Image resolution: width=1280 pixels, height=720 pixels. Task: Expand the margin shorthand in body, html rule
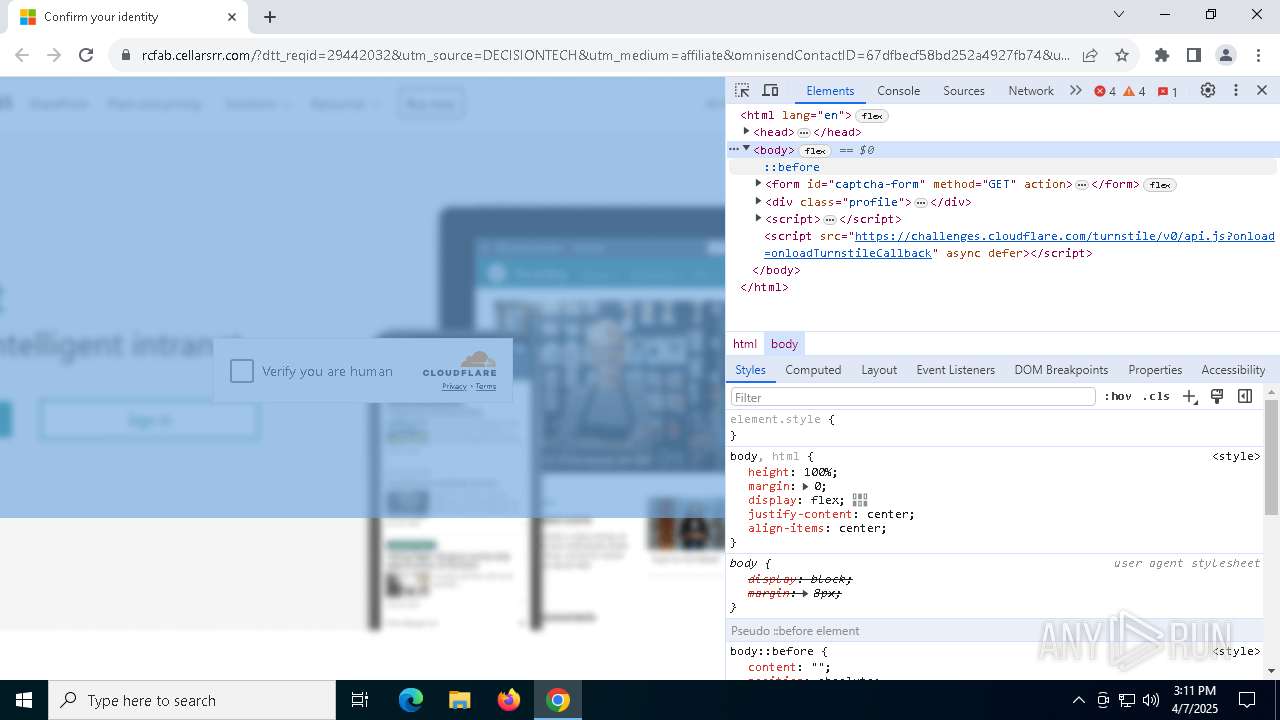(806, 486)
